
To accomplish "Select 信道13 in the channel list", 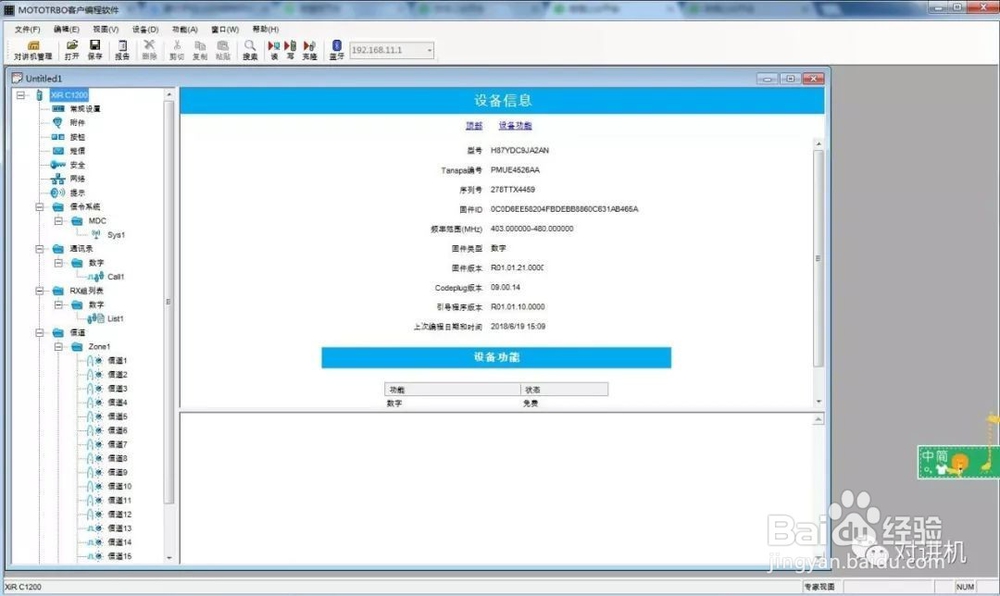I will pyautogui.click(x=119, y=528).
